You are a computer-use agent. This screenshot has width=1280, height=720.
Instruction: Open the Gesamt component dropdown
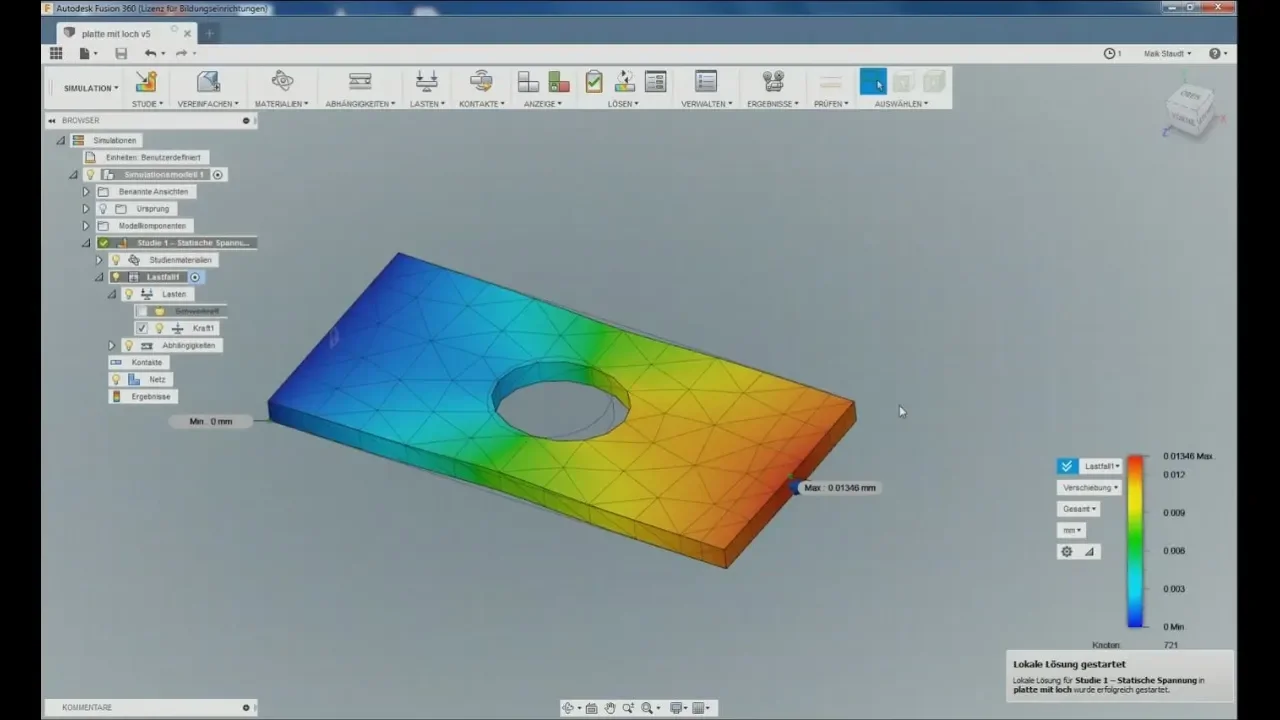[x=1079, y=509]
